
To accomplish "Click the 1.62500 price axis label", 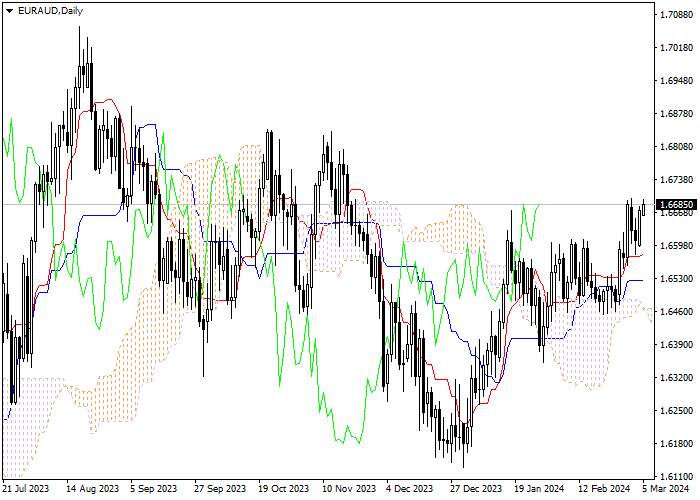I will (x=676, y=411).
